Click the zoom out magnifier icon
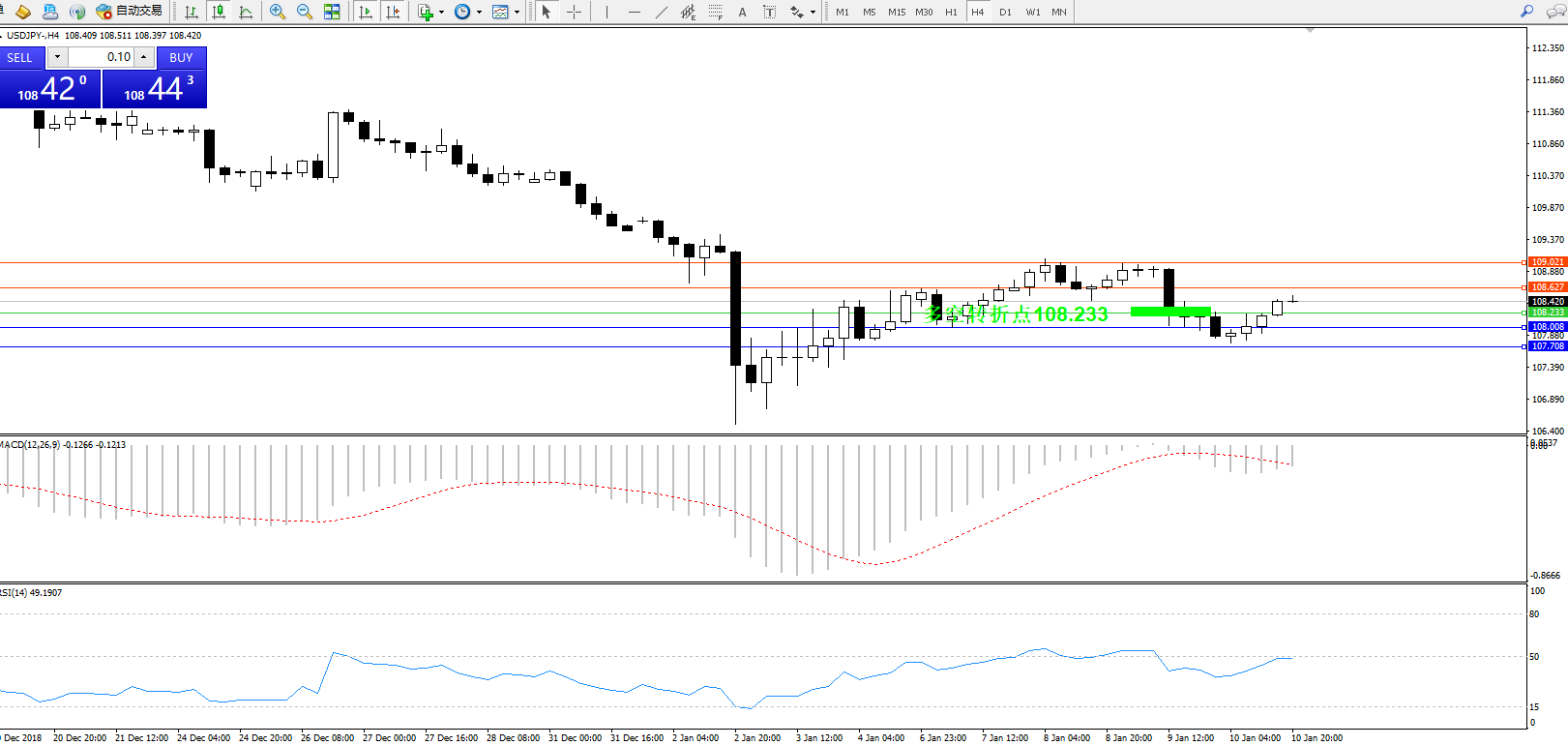The image size is (1568, 746). pos(305,12)
